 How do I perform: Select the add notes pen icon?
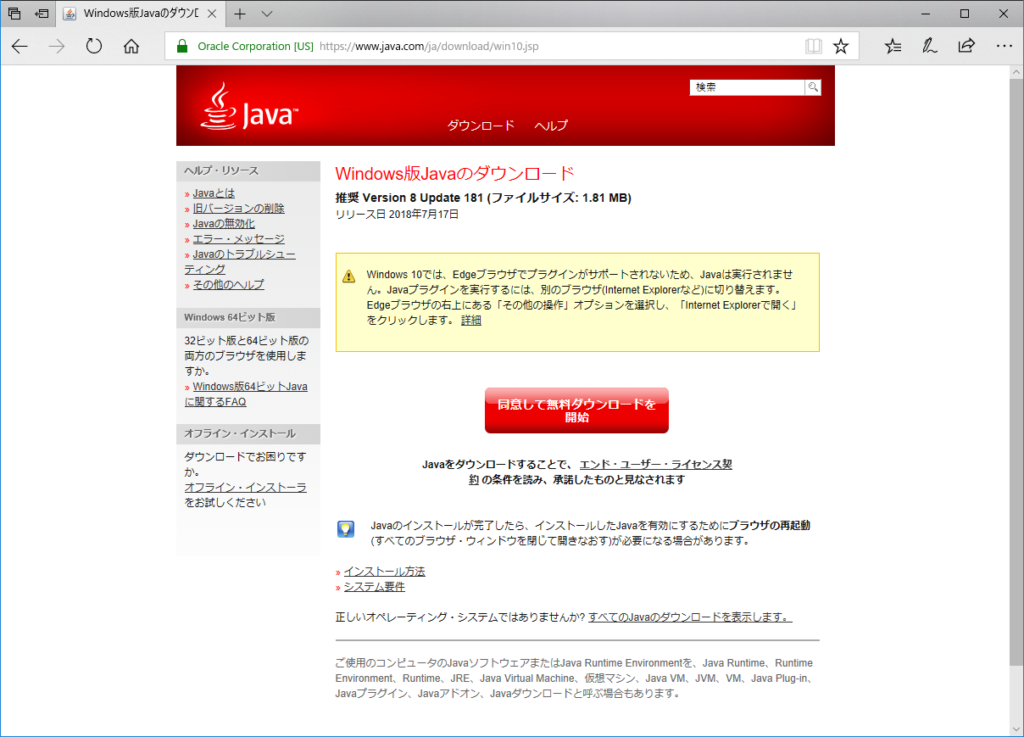click(929, 46)
